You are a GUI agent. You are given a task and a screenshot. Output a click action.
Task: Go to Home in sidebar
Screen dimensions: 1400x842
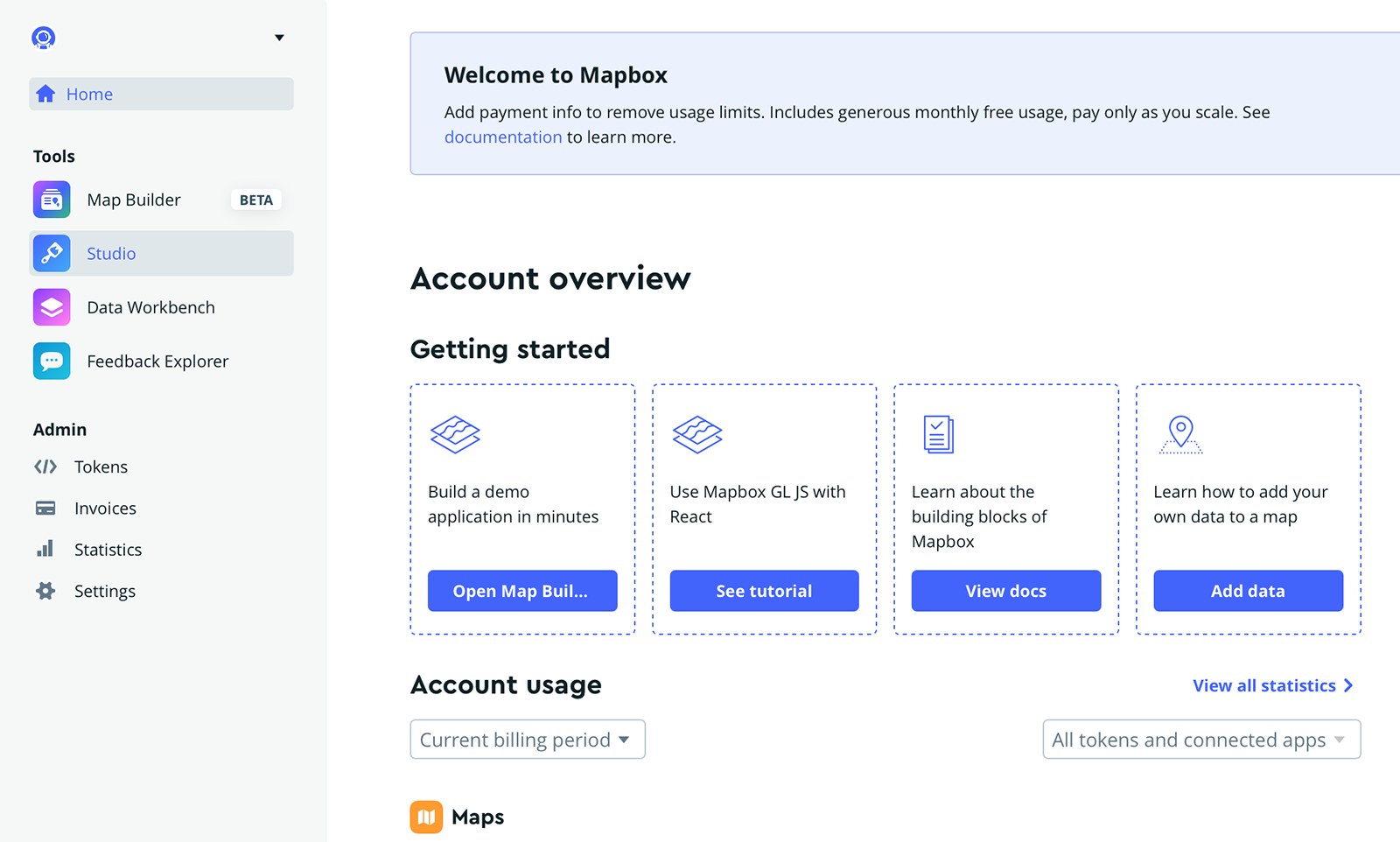pos(161,94)
